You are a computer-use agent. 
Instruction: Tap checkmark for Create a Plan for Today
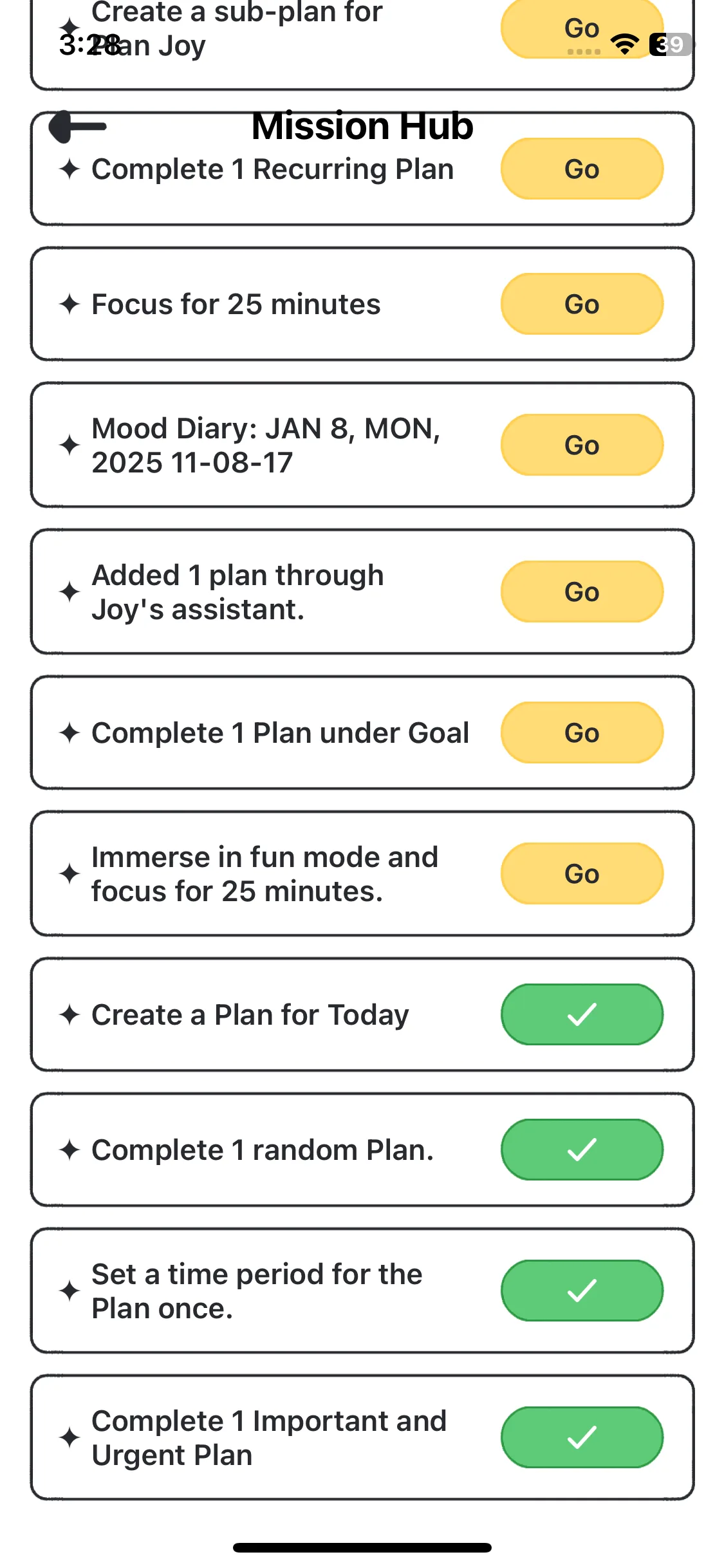(582, 1015)
